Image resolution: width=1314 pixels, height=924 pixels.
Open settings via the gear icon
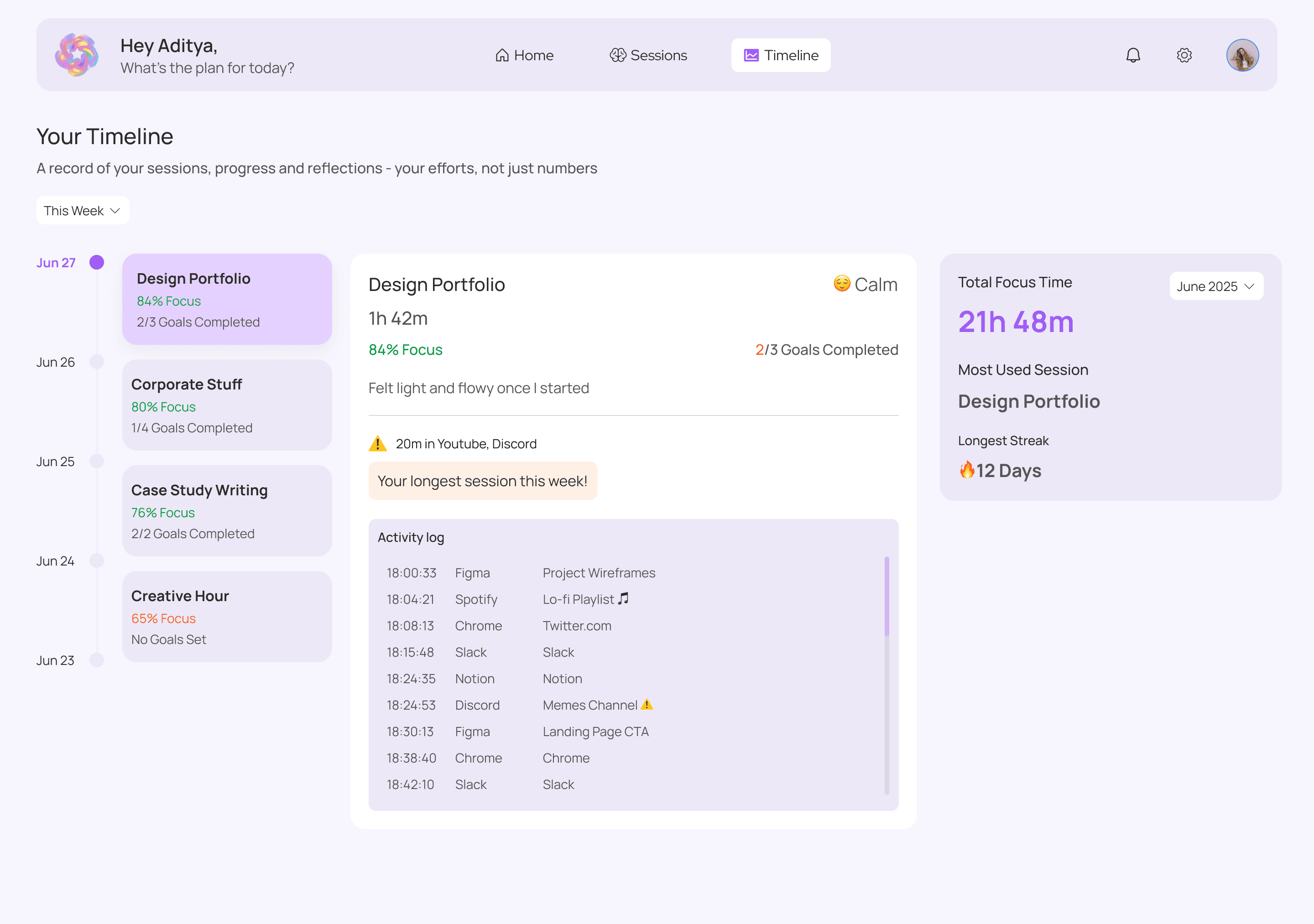pos(1184,56)
